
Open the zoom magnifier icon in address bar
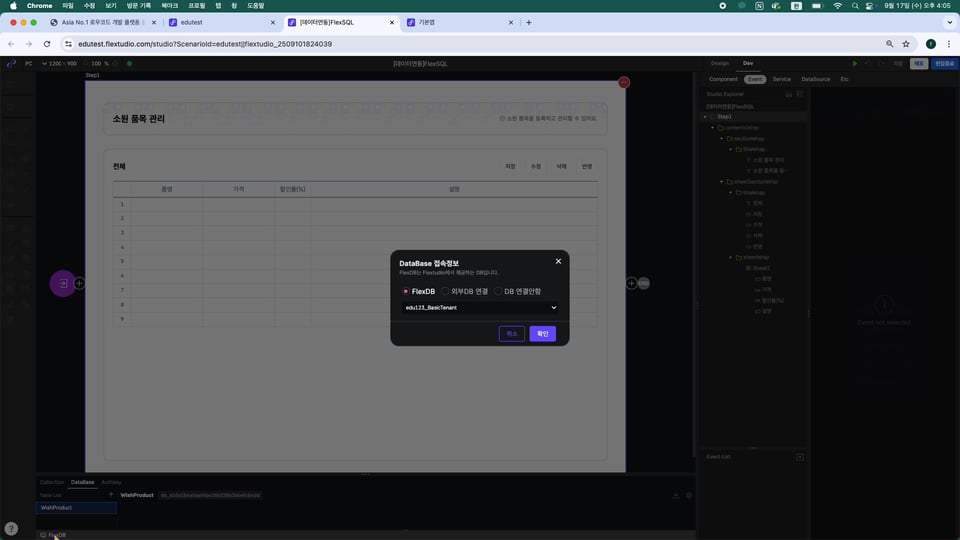pyautogui.click(x=890, y=44)
